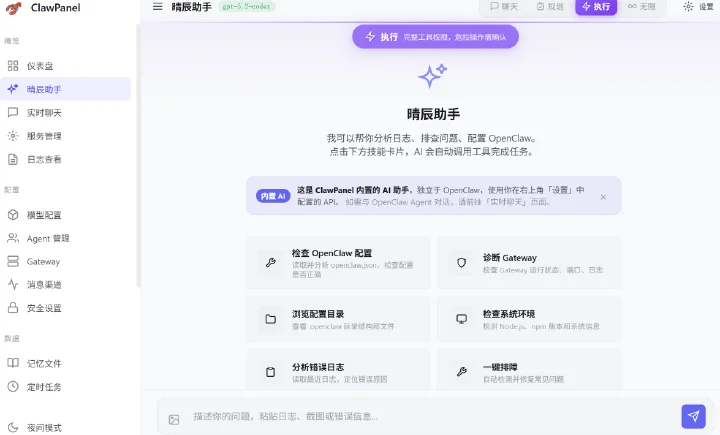Go to 服务管理 menu item
The image size is (720, 435).
click(x=65, y=136)
